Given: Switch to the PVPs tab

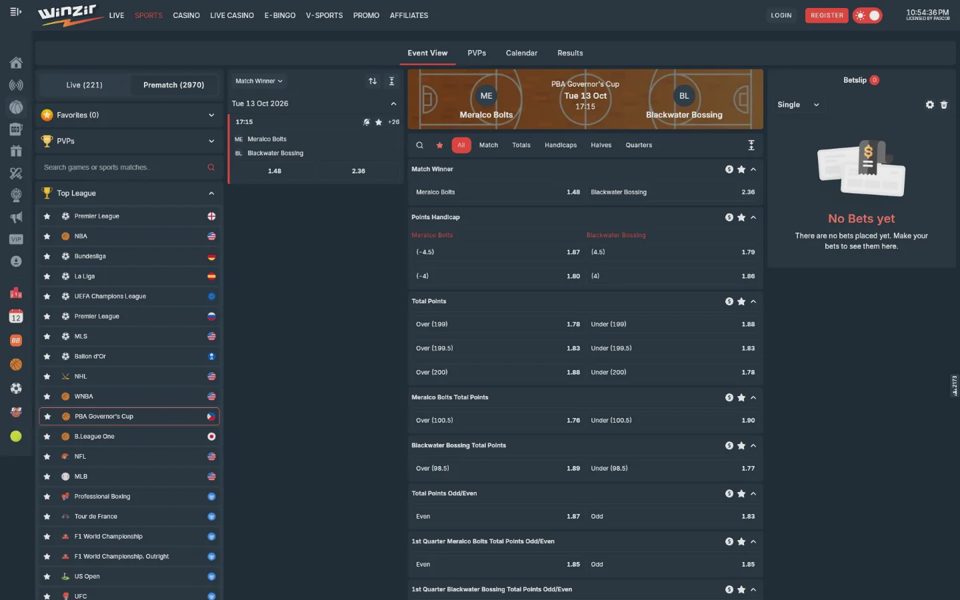Looking at the screenshot, I should 476,53.
